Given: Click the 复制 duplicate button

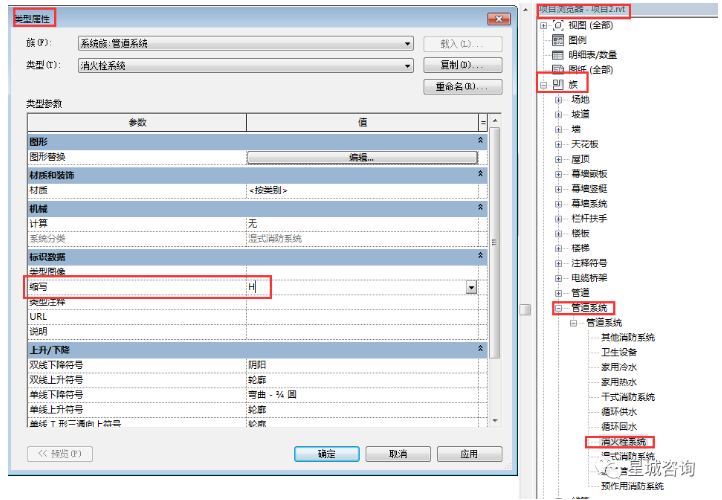Looking at the screenshot, I should point(463,65).
